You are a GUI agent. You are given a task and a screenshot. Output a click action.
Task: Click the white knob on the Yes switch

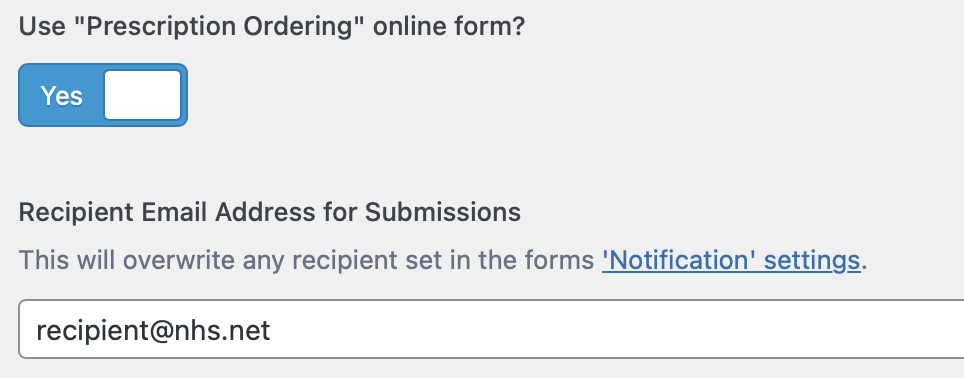tap(143, 95)
